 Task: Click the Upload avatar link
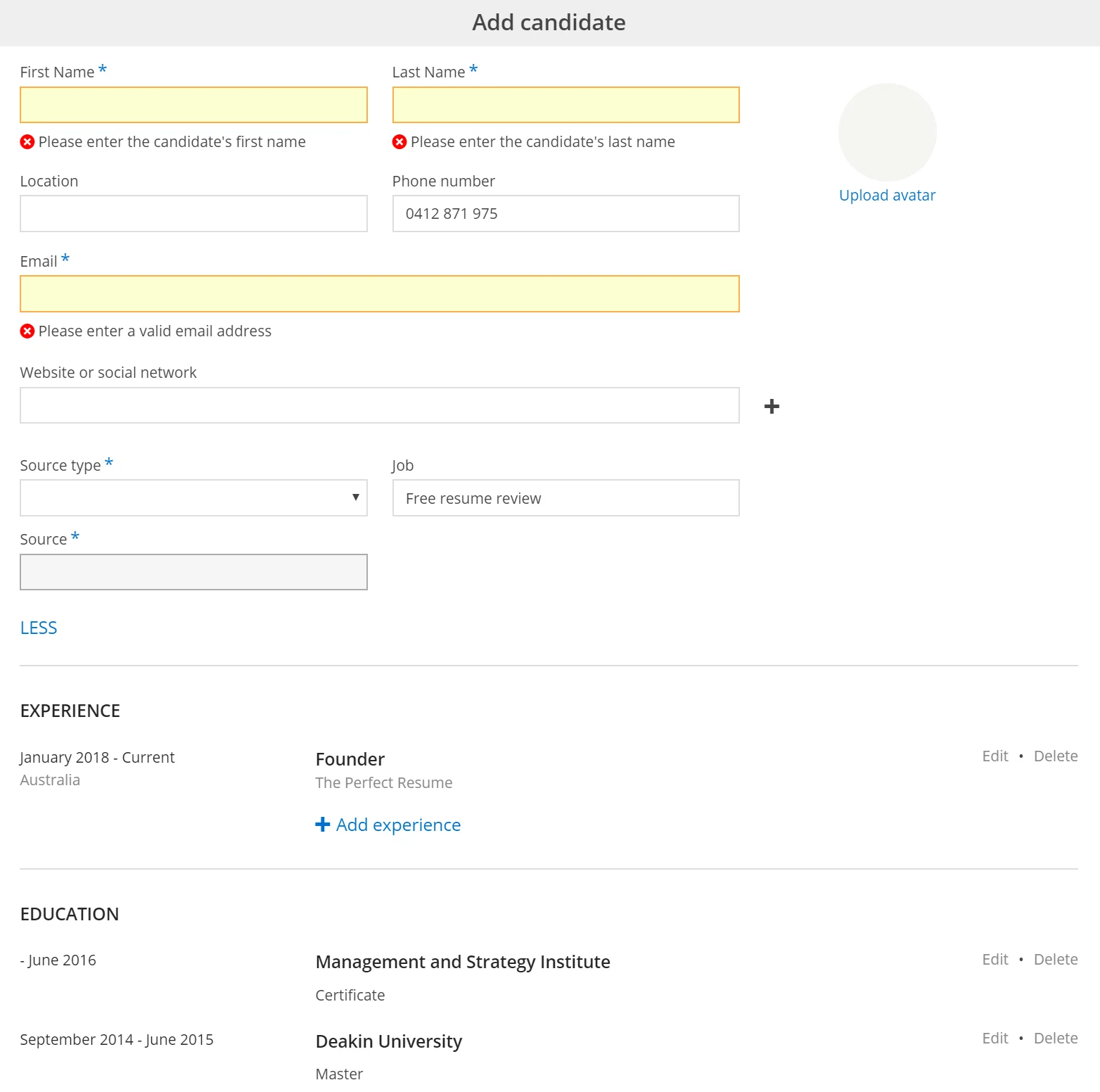(887, 195)
